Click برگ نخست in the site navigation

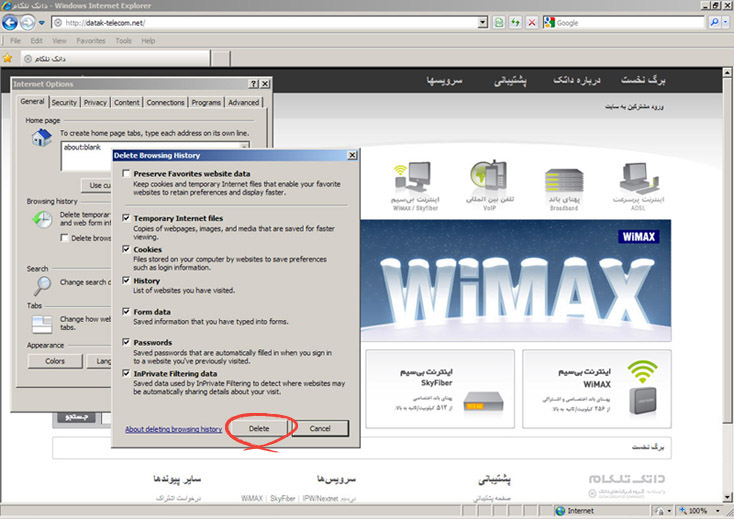(x=643, y=80)
